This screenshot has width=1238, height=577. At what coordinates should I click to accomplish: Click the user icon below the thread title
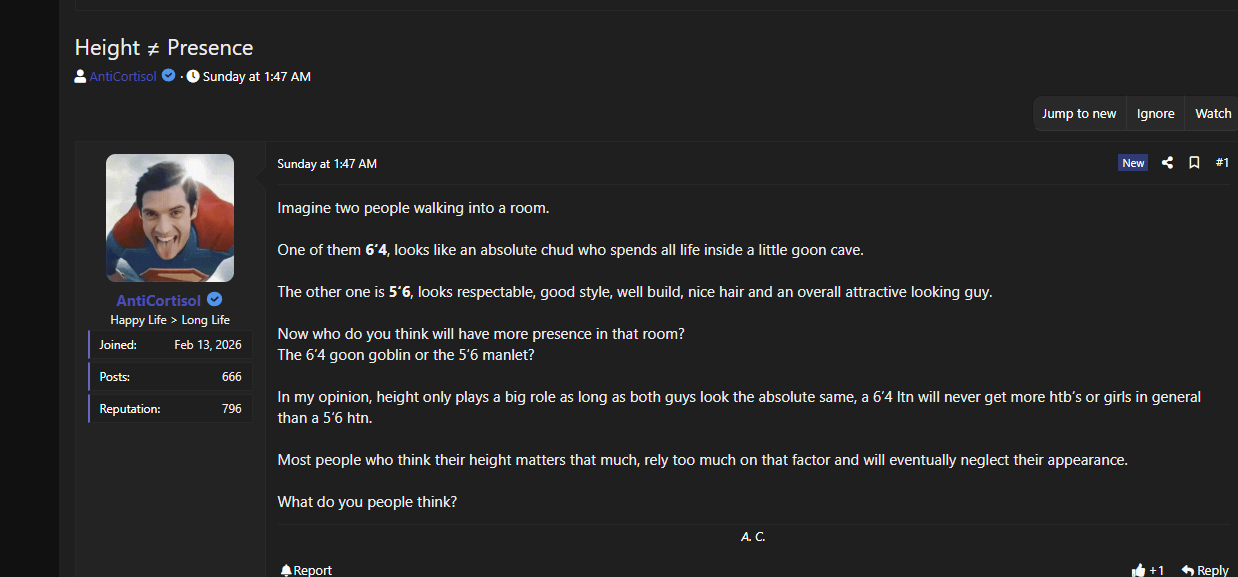coord(80,76)
